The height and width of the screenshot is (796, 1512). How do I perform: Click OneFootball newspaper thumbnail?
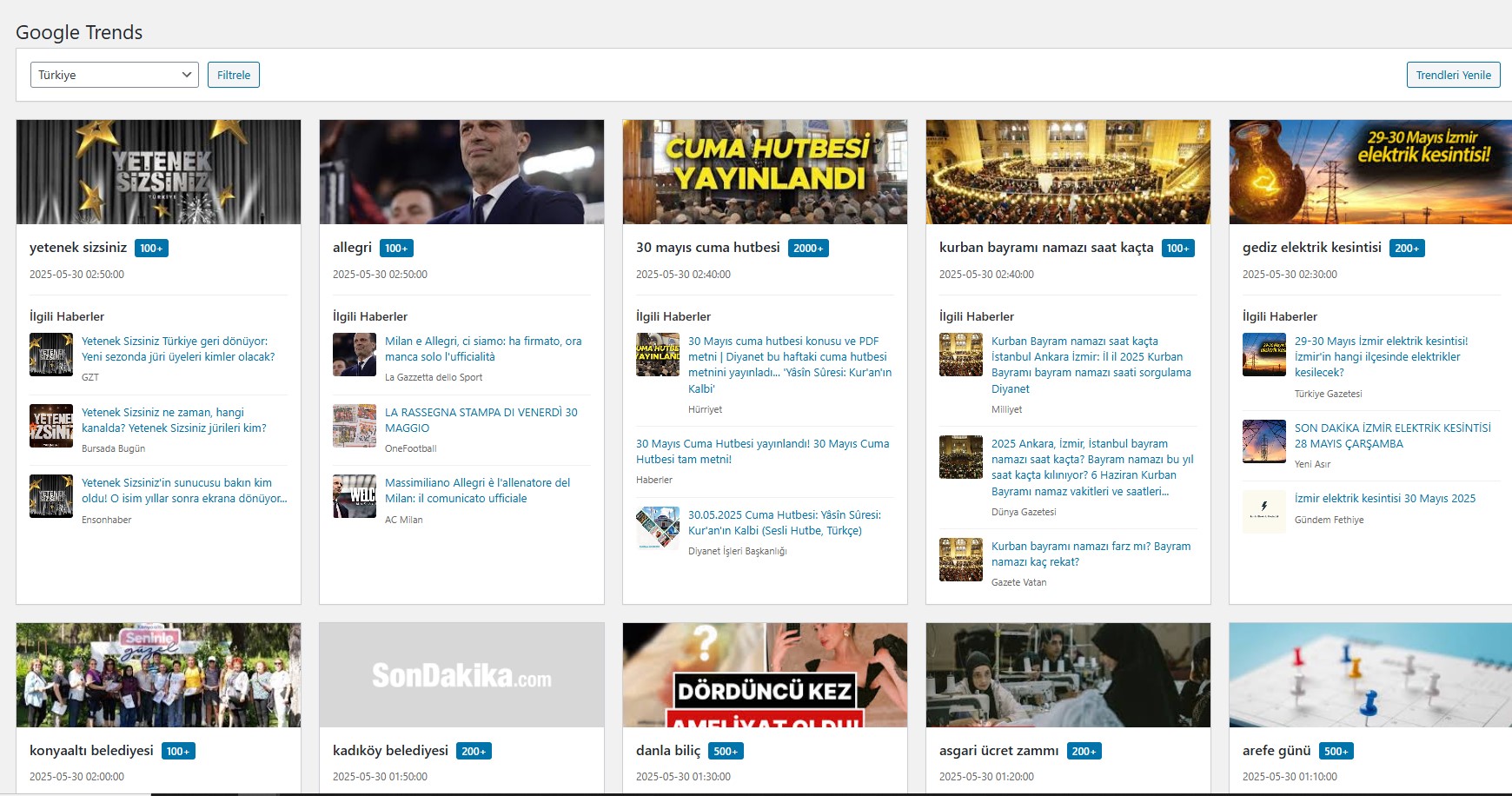[x=355, y=426]
